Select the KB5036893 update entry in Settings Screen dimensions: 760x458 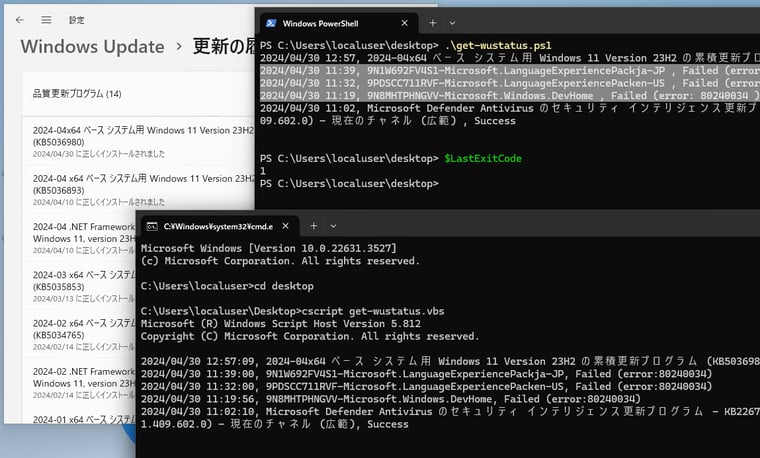click(x=139, y=190)
